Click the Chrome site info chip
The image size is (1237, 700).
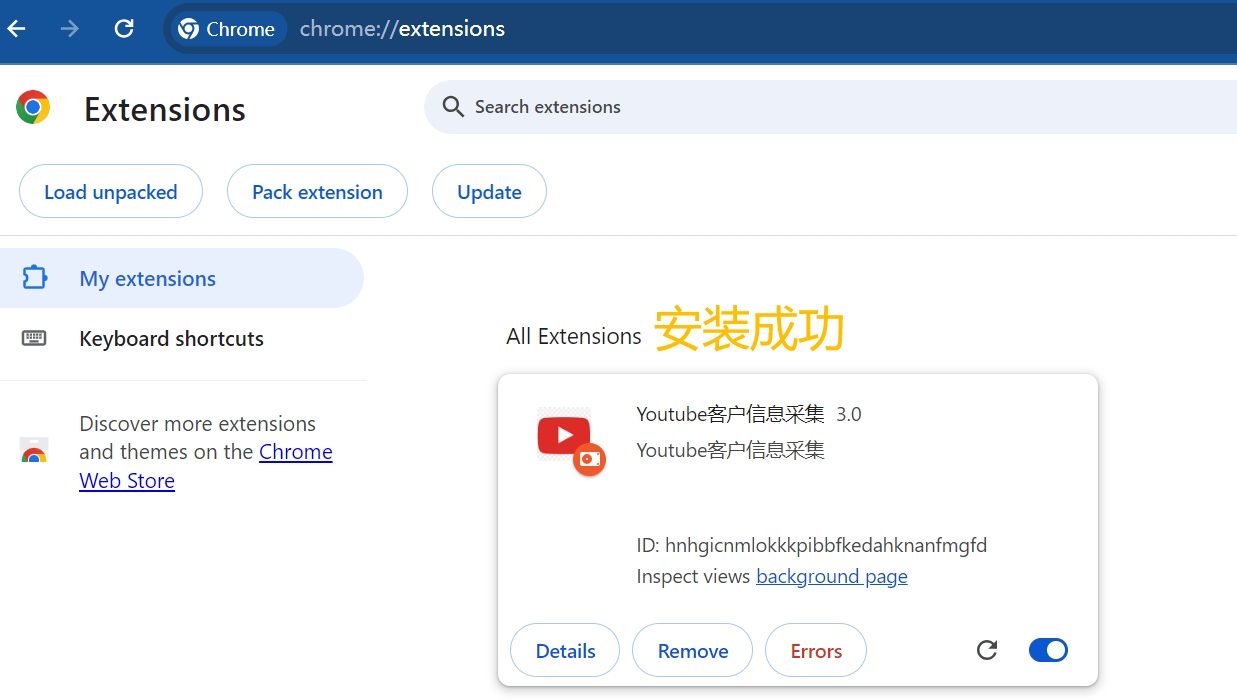[x=227, y=29]
